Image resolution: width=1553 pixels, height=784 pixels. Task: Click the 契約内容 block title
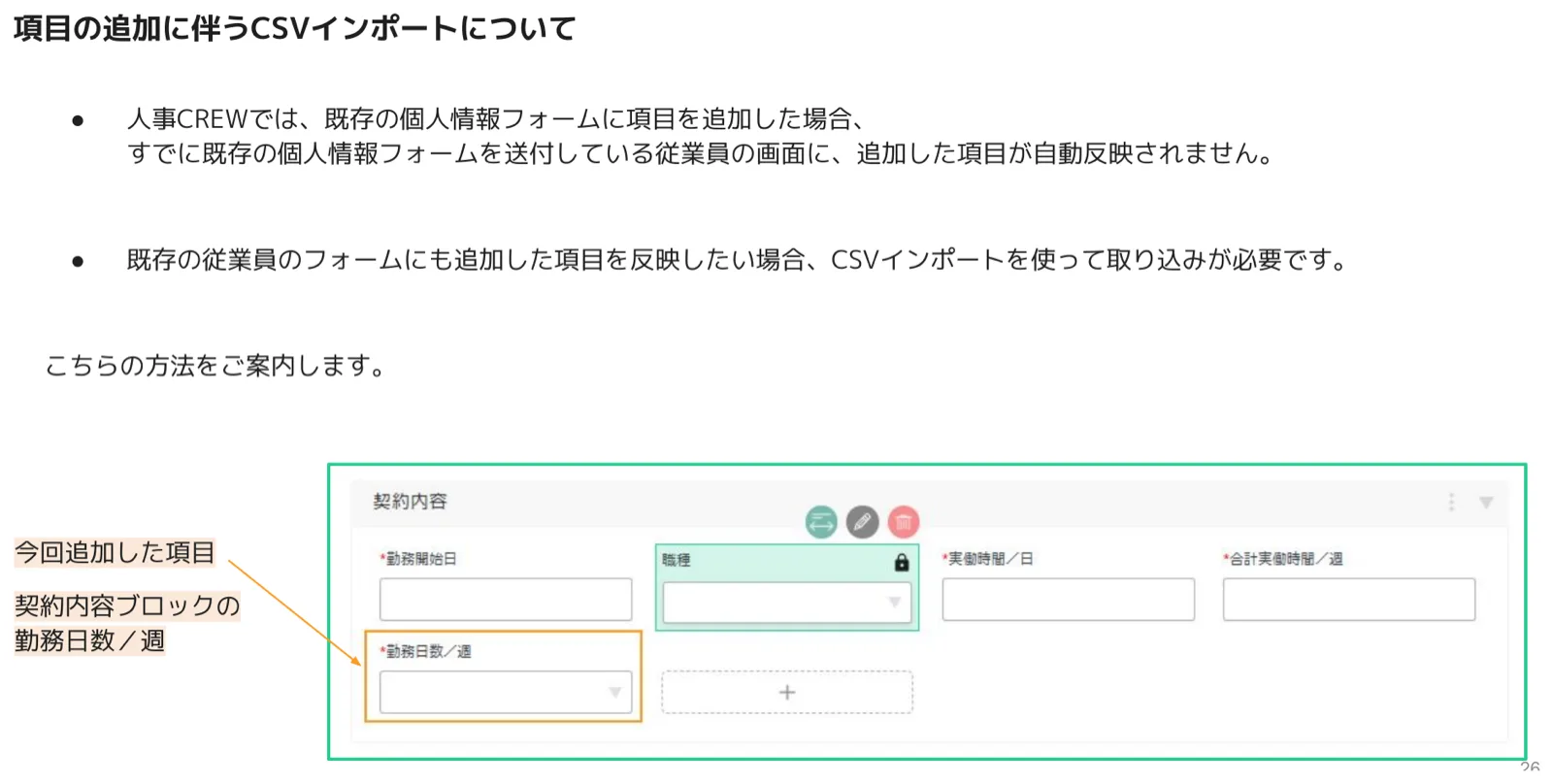pyautogui.click(x=410, y=502)
